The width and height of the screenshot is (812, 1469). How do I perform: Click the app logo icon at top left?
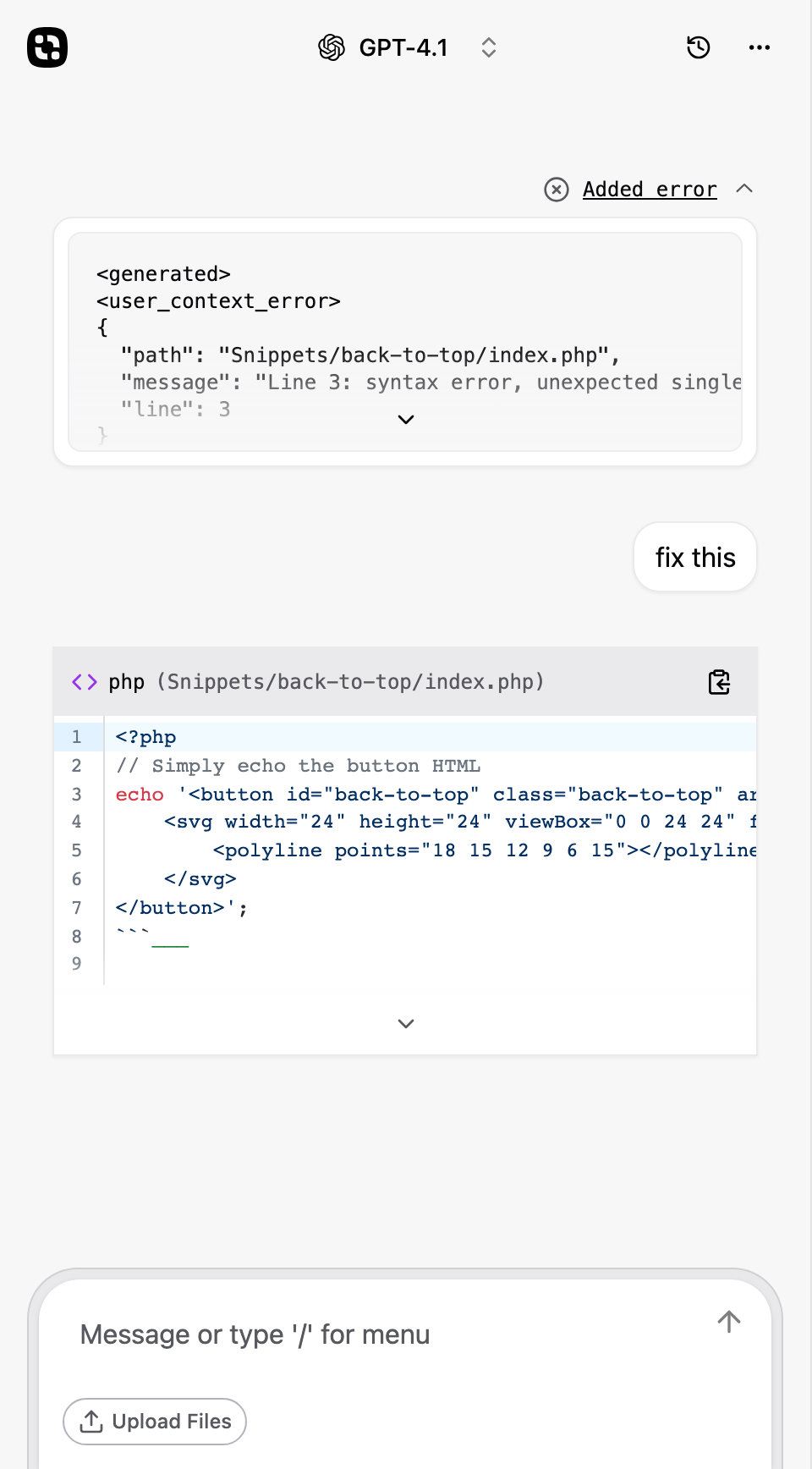pyautogui.click(x=47, y=47)
